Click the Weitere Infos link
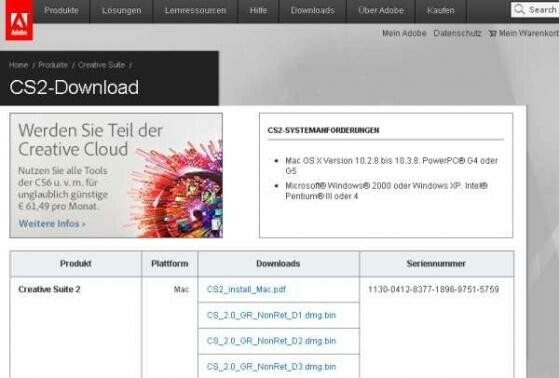 [52, 224]
